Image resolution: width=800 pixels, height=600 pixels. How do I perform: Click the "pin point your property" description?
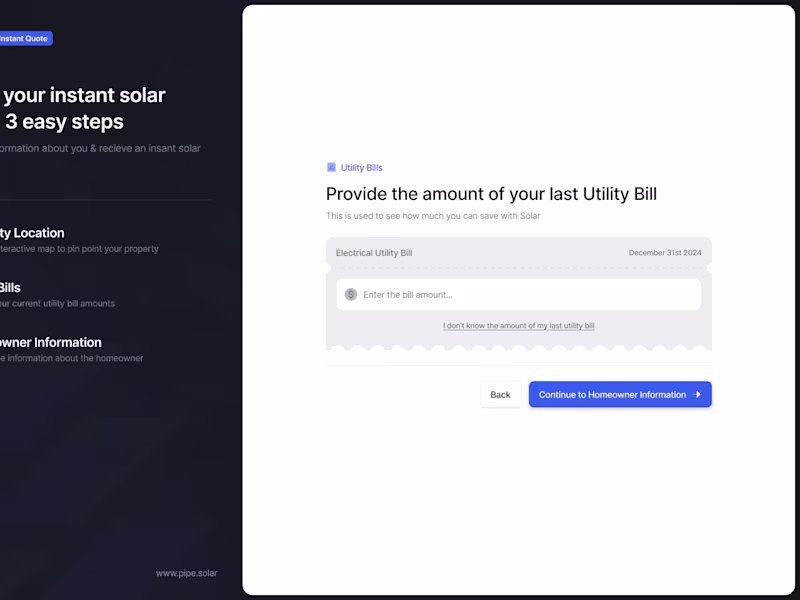pos(80,249)
